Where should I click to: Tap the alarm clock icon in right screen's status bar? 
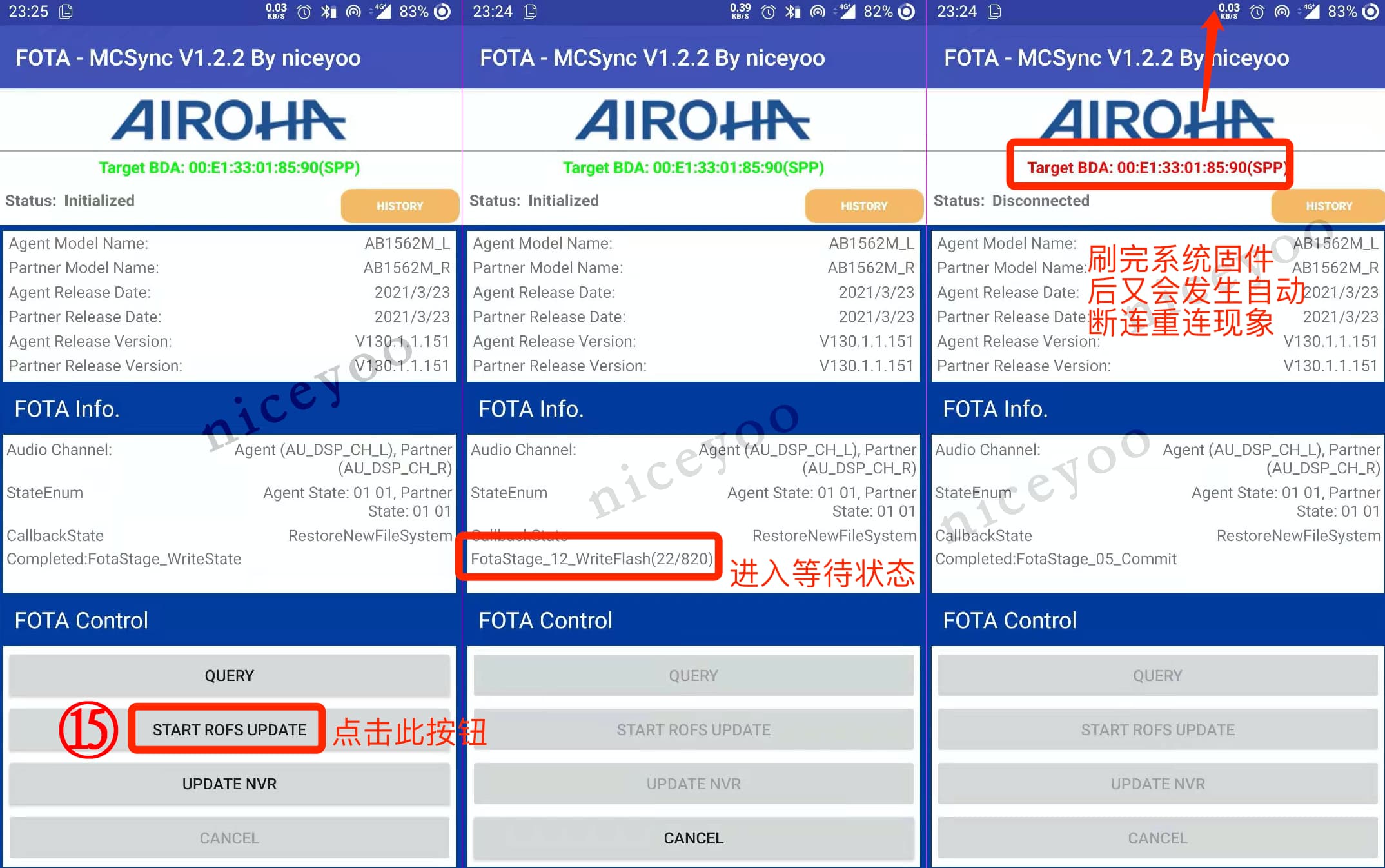tap(1257, 12)
